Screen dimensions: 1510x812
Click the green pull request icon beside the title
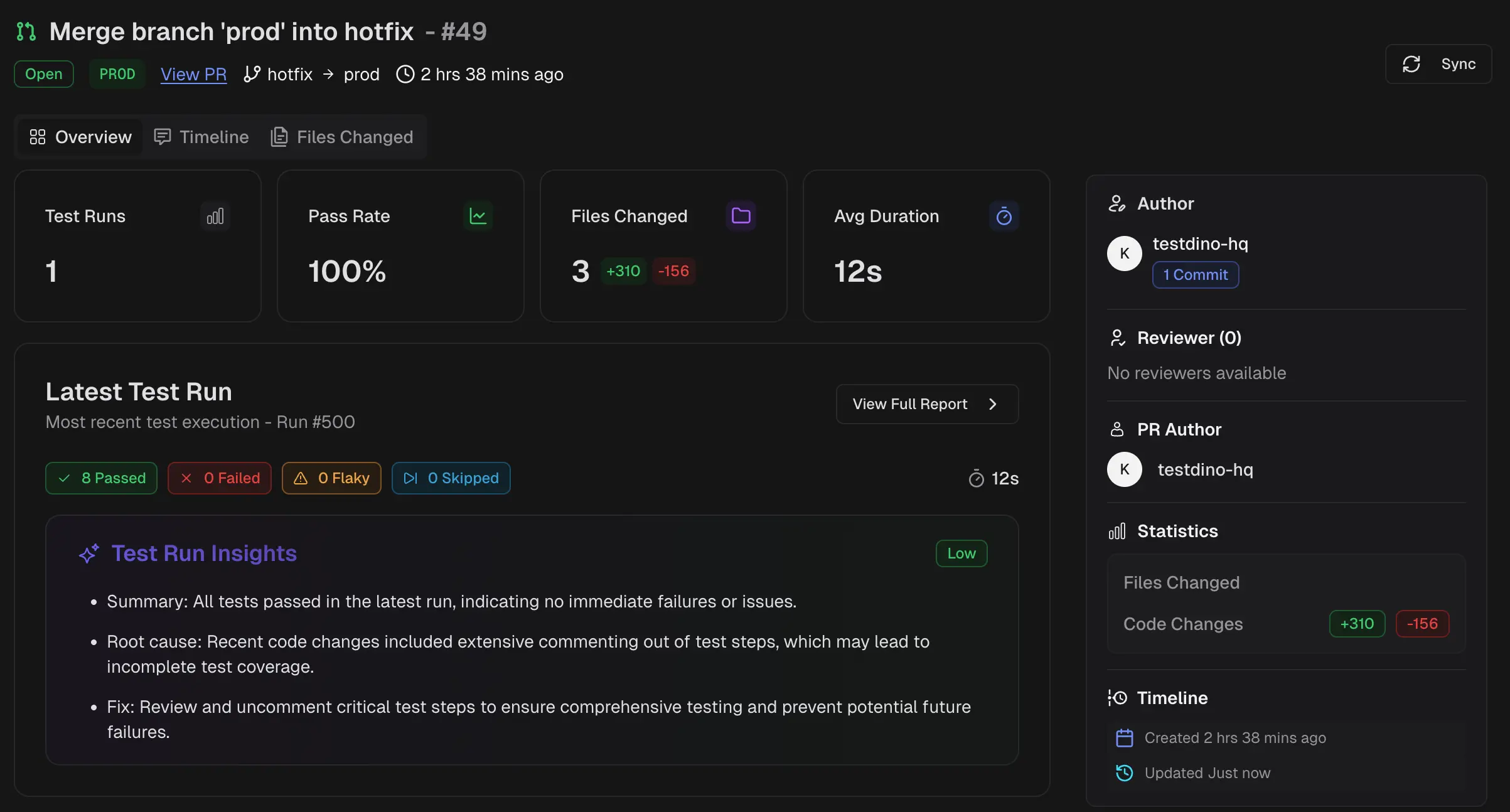click(x=26, y=31)
